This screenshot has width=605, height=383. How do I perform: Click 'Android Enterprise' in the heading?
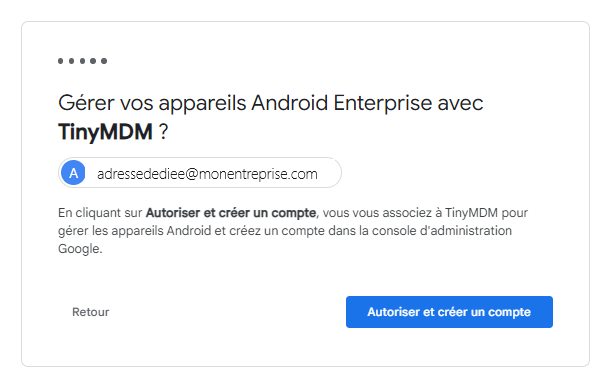(341, 103)
